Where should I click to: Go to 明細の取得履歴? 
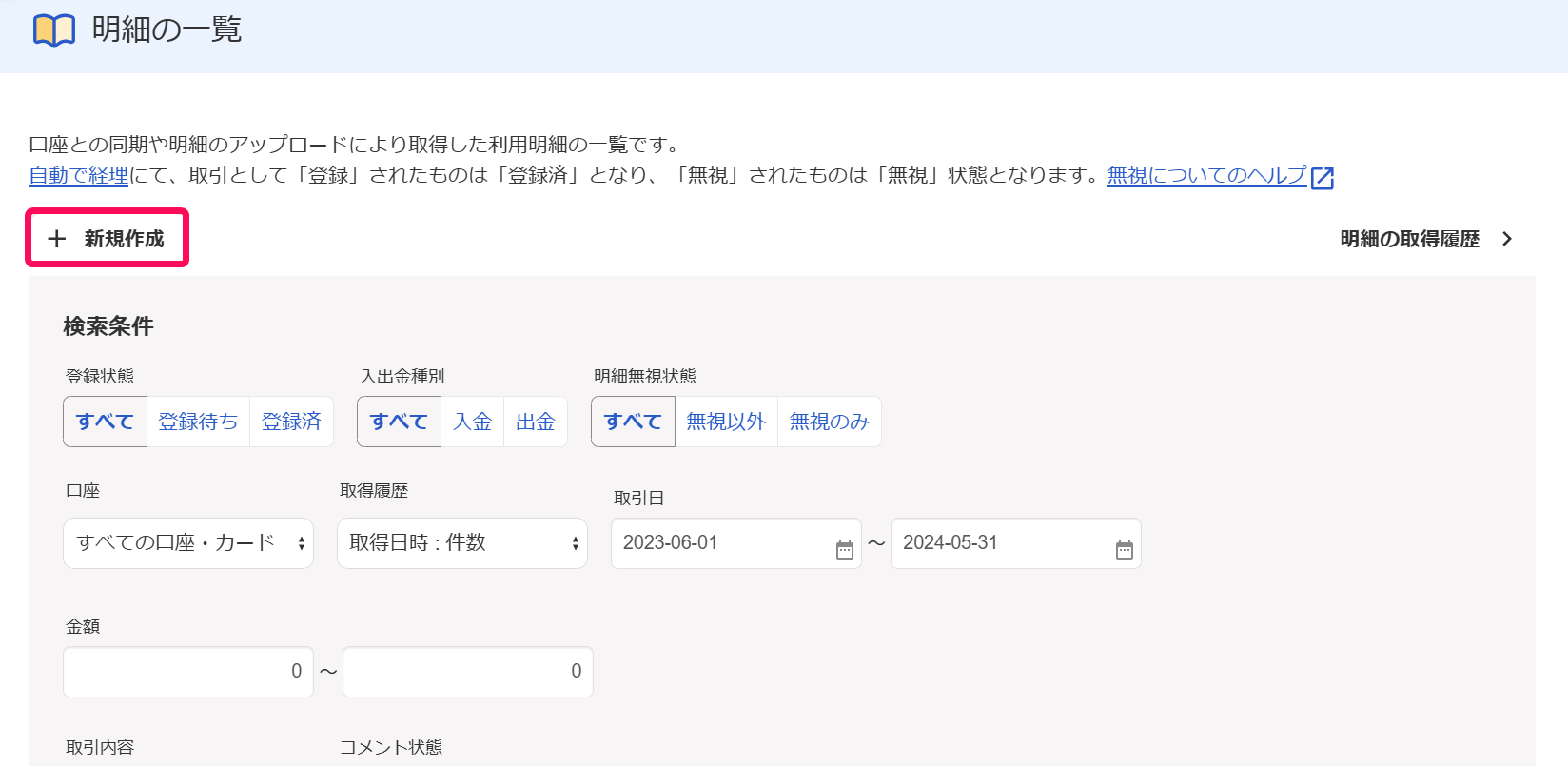(1426, 239)
